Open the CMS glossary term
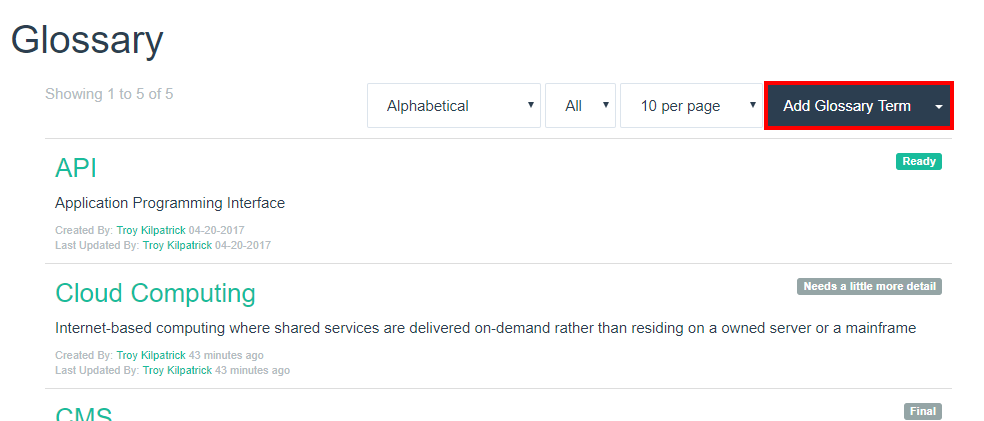 coord(83,414)
